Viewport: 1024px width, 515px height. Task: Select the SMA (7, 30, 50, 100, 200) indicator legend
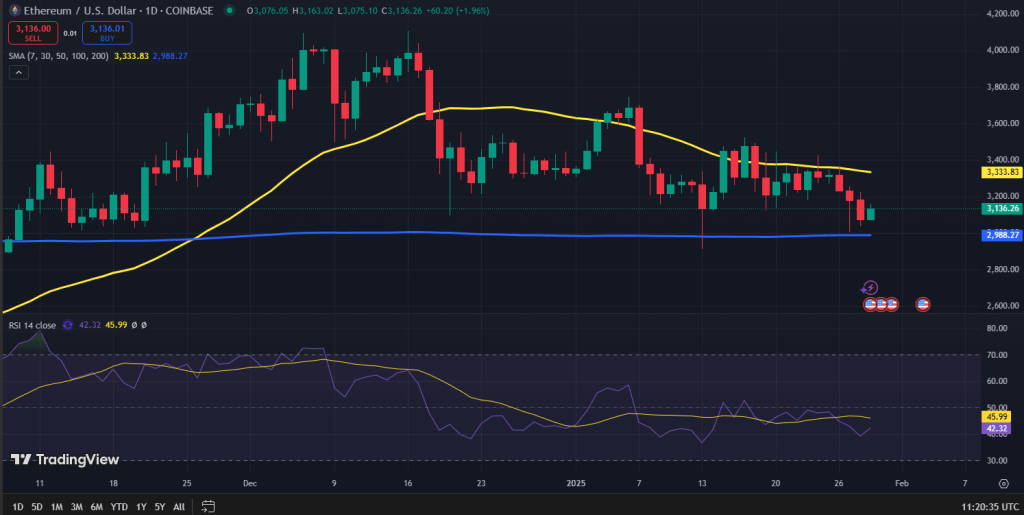[x=59, y=56]
